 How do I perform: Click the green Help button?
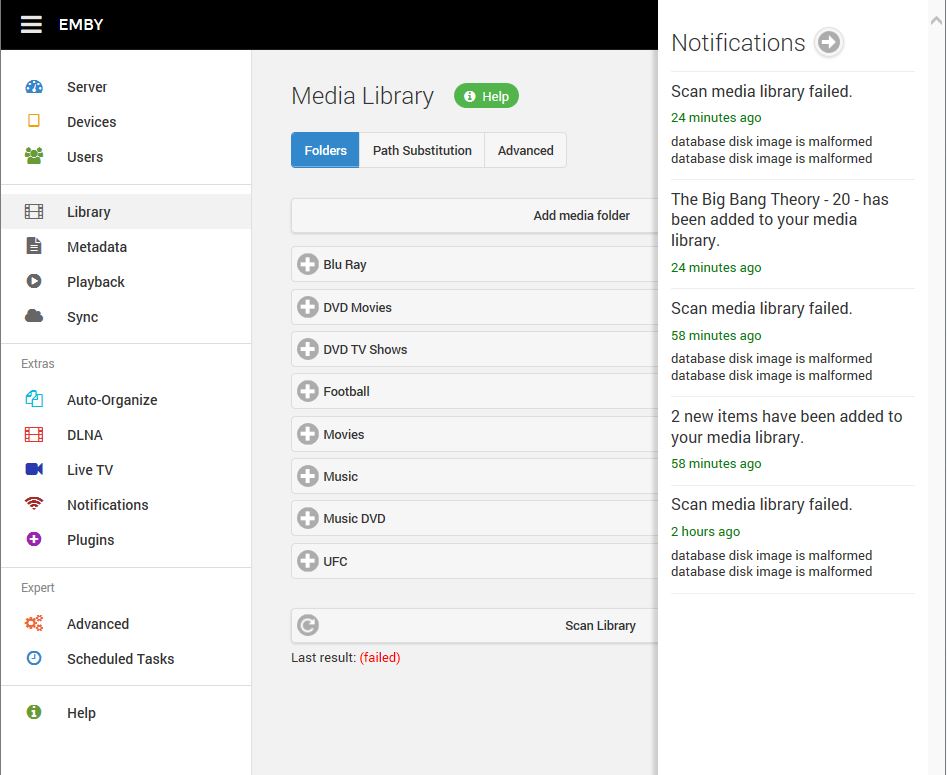486,97
